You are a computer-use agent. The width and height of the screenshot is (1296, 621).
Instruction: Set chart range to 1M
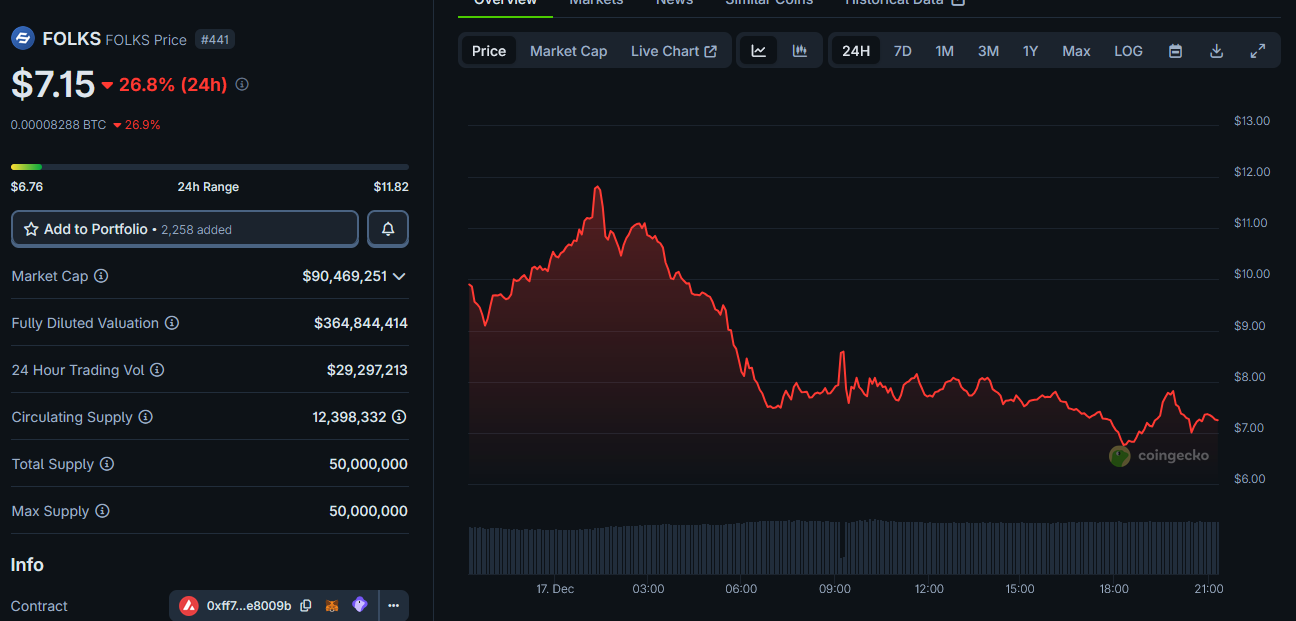point(944,51)
